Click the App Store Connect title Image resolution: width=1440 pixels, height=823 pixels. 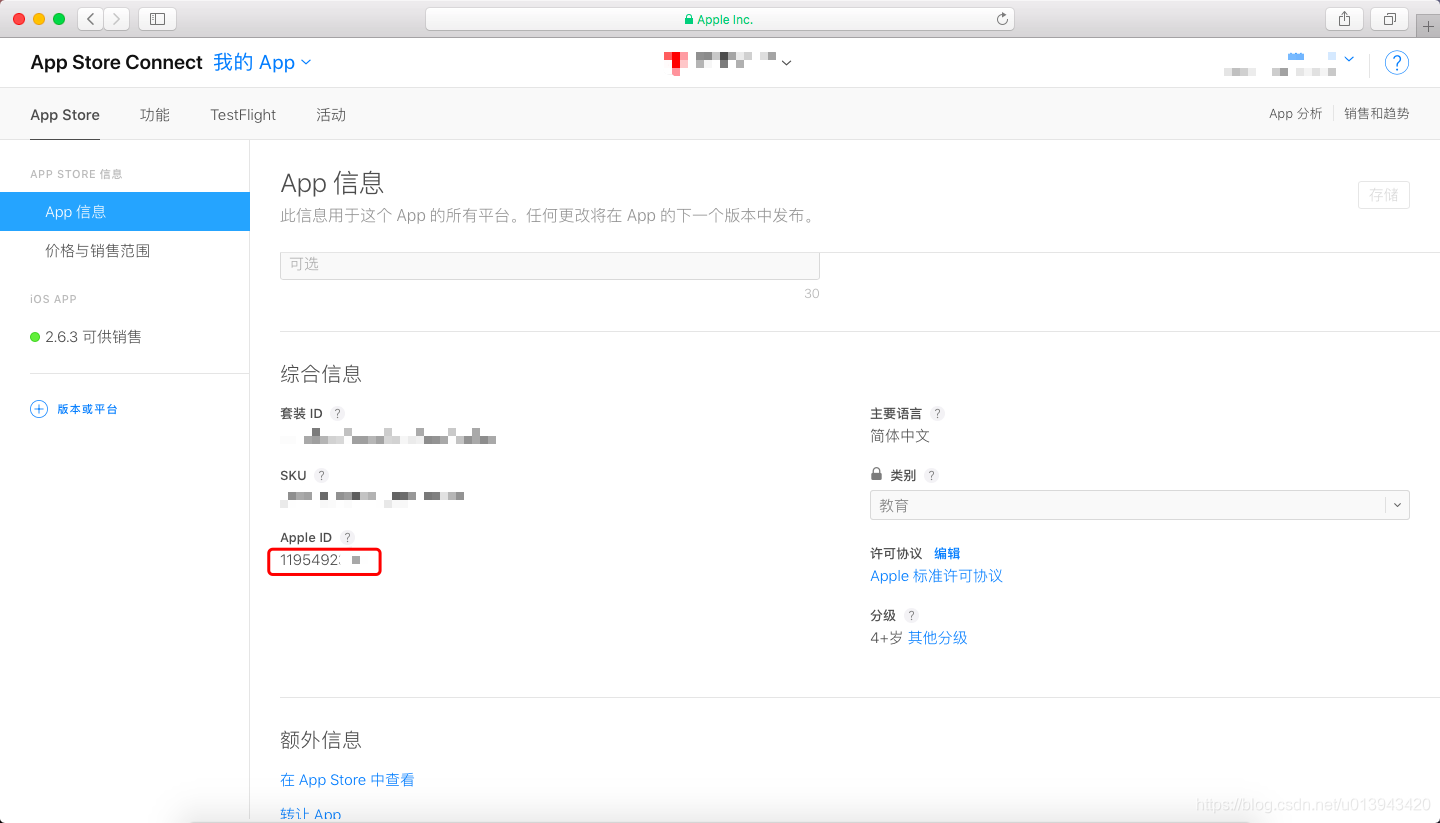pyautogui.click(x=116, y=62)
